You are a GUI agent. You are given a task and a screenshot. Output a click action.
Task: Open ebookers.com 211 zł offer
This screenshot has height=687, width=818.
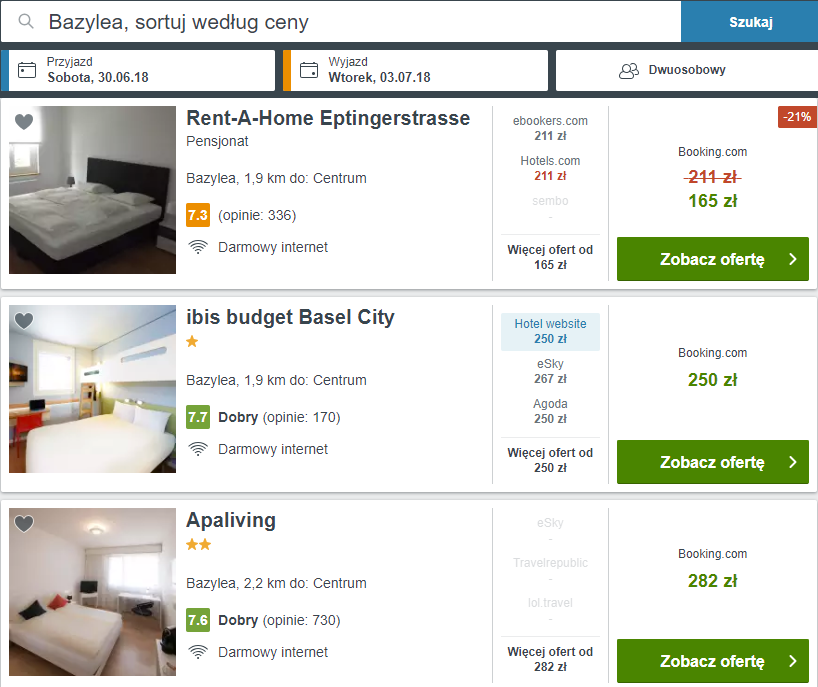tap(550, 128)
